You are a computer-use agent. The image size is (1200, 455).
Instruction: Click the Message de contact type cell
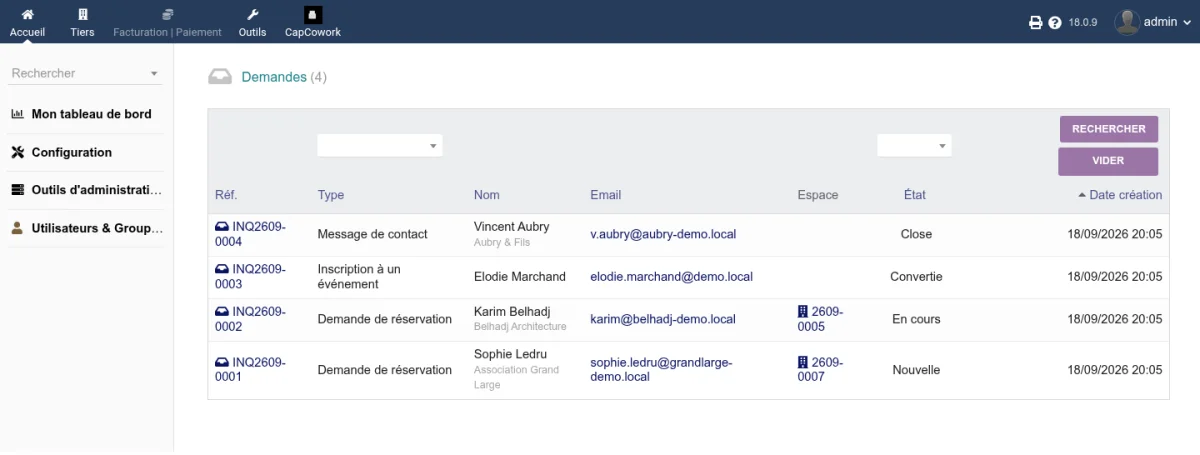[x=372, y=234]
